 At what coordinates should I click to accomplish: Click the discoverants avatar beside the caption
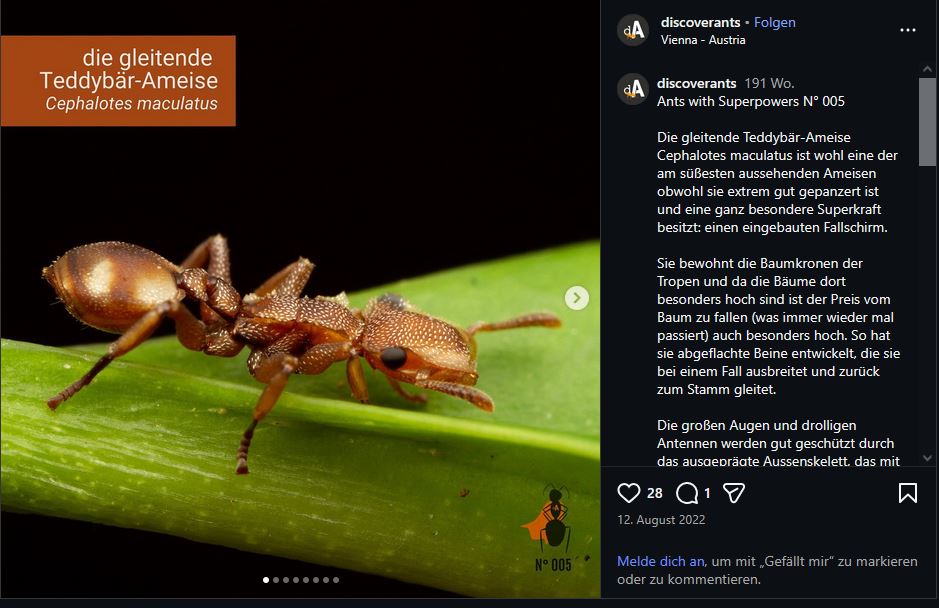point(633,89)
